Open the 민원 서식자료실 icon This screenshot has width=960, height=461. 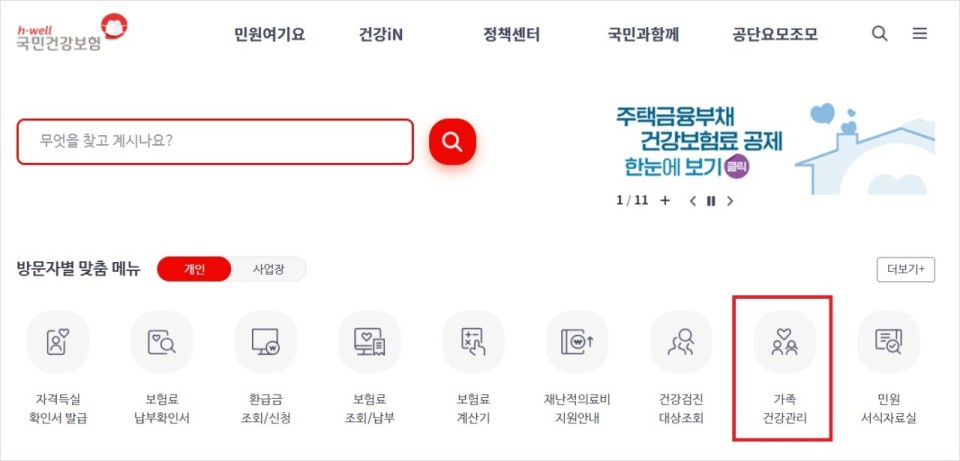coord(888,342)
